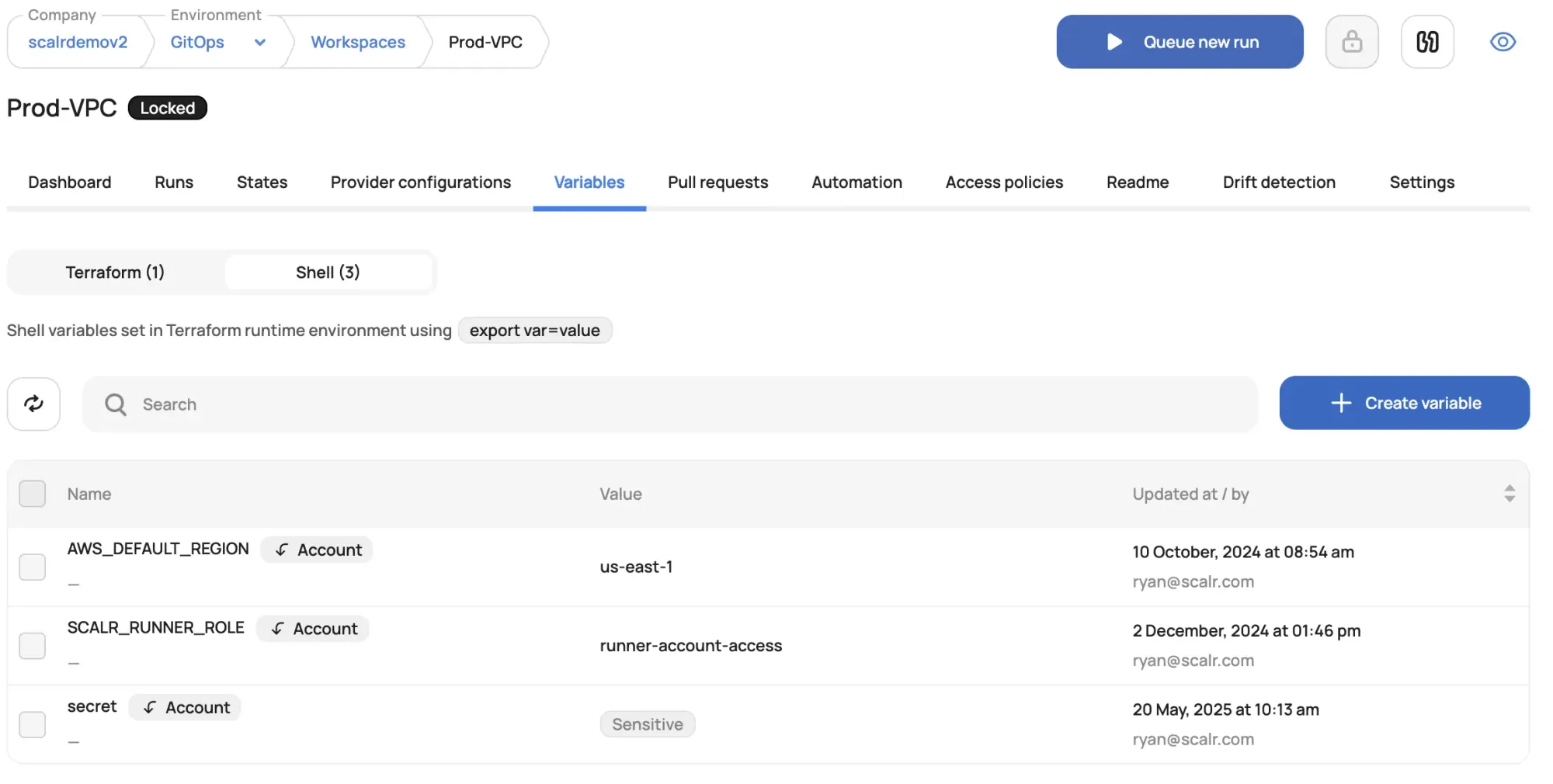The image size is (1553, 784).
Task: Focus the Search variables input field
Action: (670, 404)
